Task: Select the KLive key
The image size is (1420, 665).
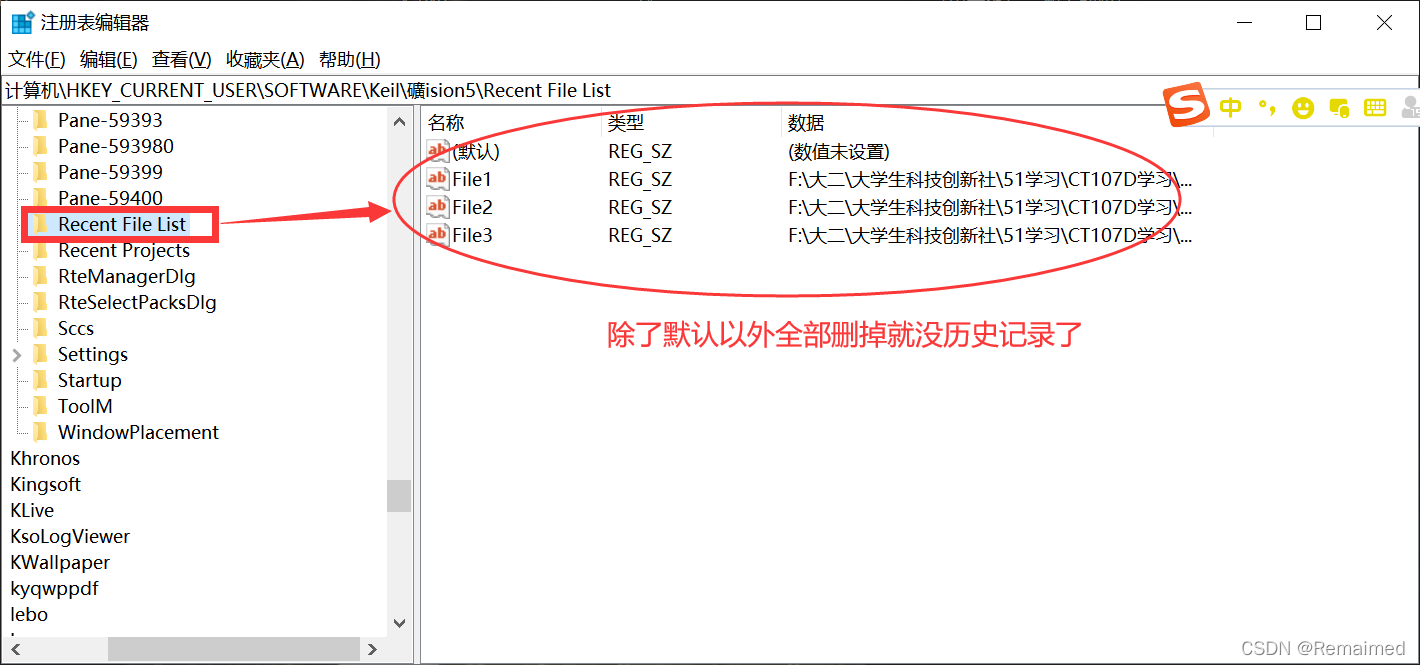Action: 32,510
